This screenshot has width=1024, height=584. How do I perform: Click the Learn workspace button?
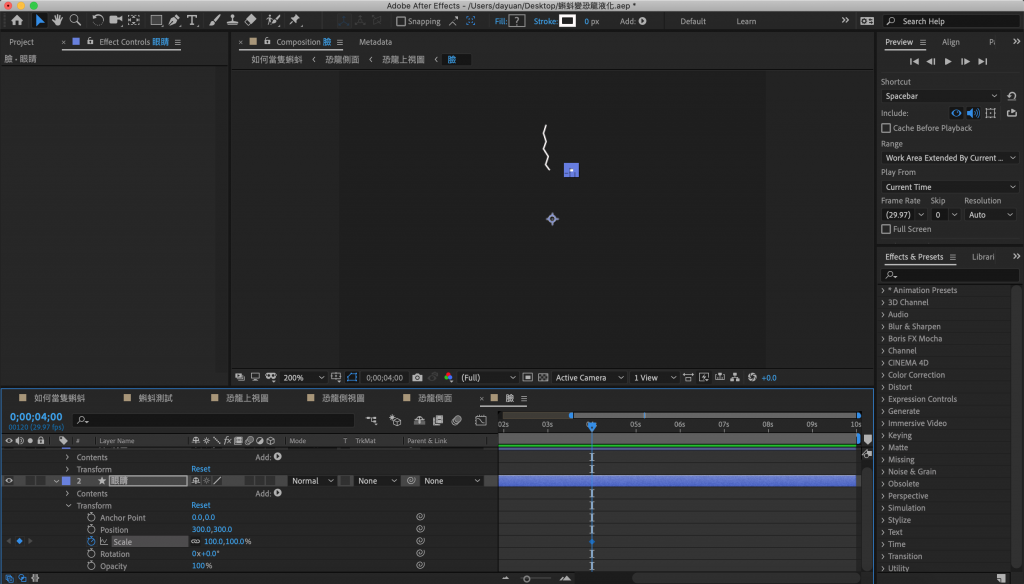746,21
